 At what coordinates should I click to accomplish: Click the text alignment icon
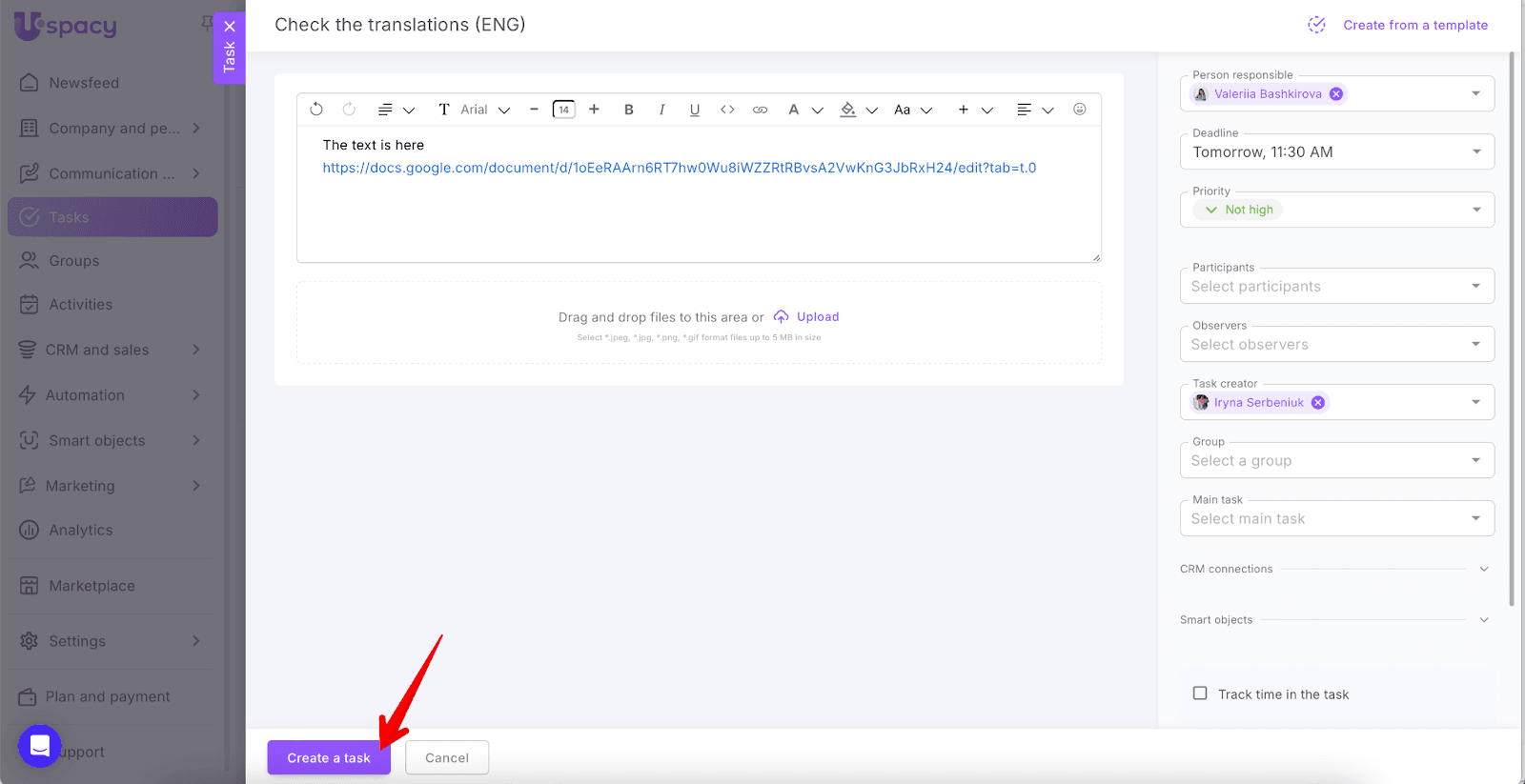[x=1024, y=110]
